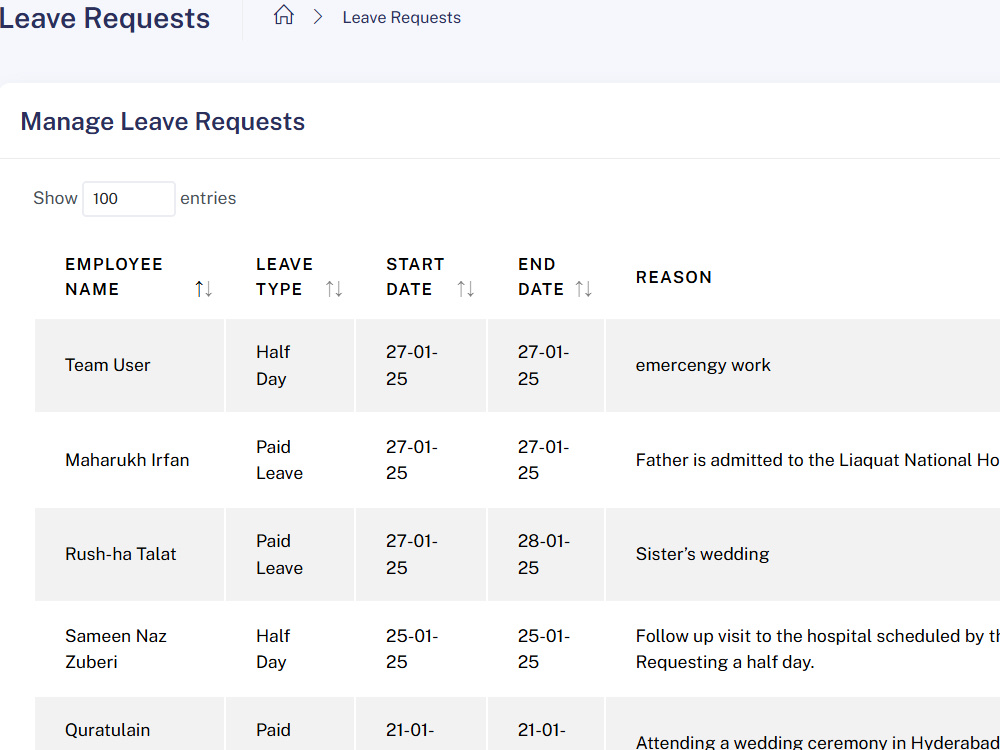Image resolution: width=1000 pixels, height=750 pixels.
Task: Sort table by Employee Name arrows
Action: [203, 289]
